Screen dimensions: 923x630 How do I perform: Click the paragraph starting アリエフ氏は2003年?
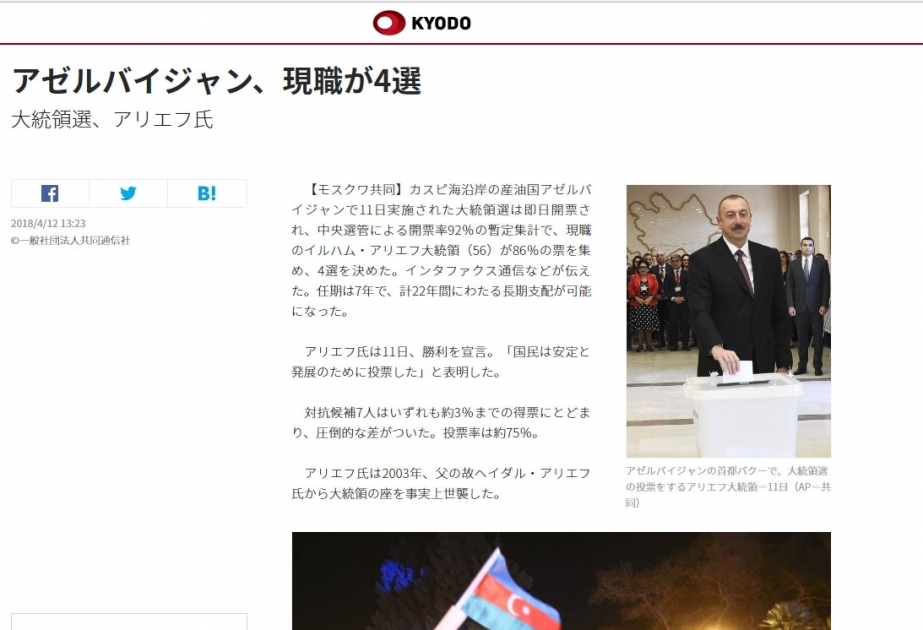coord(441,483)
